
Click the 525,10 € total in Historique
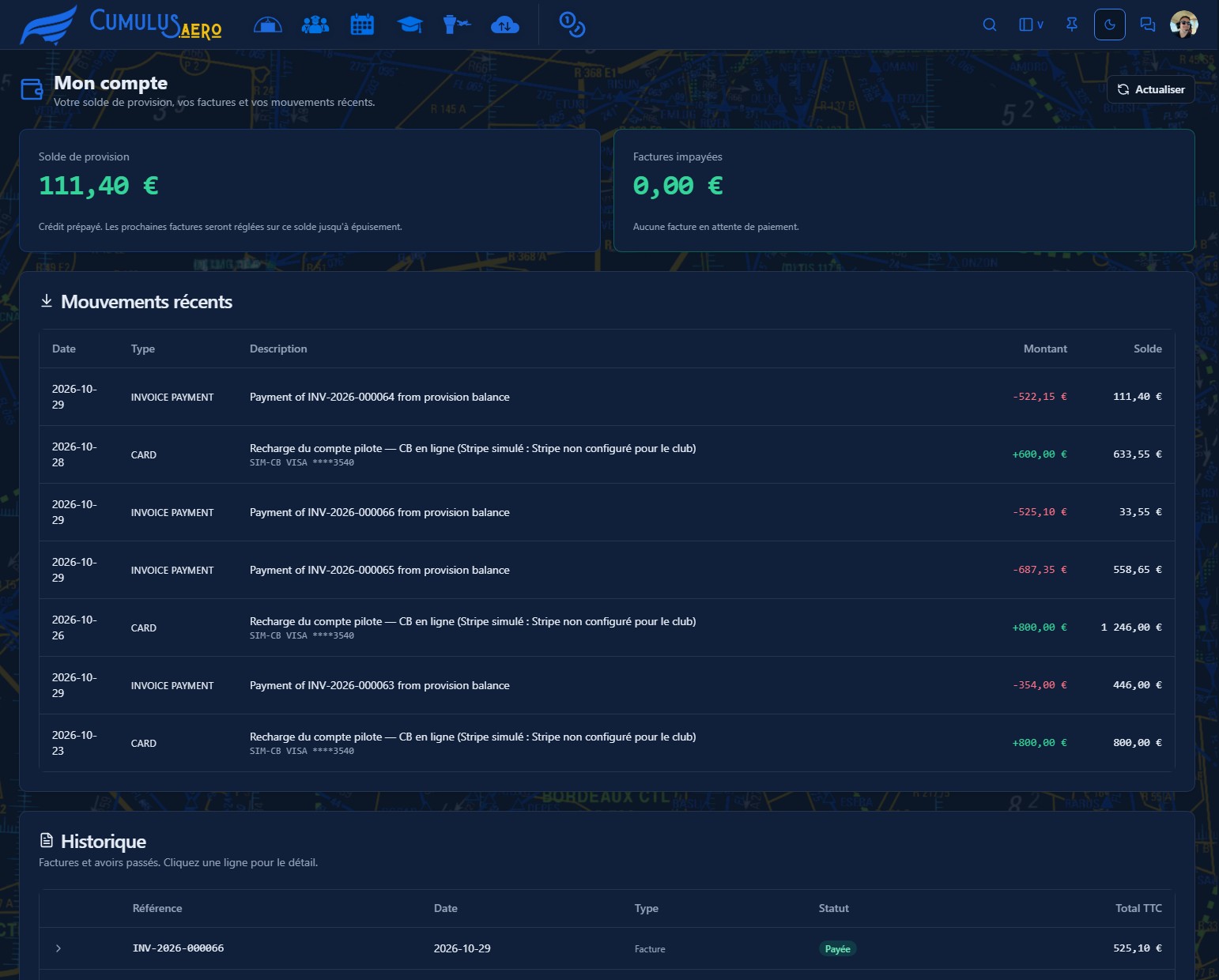click(x=1138, y=948)
